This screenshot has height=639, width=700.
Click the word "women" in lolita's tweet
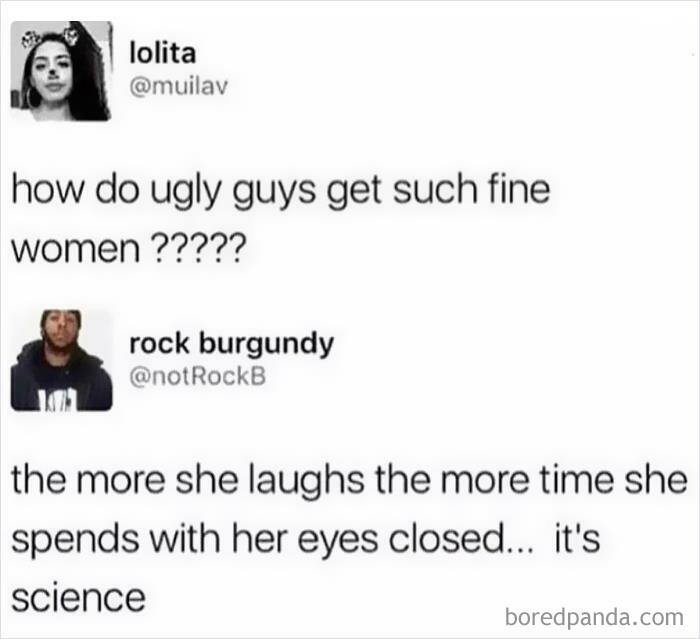pyautogui.click(x=75, y=250)
